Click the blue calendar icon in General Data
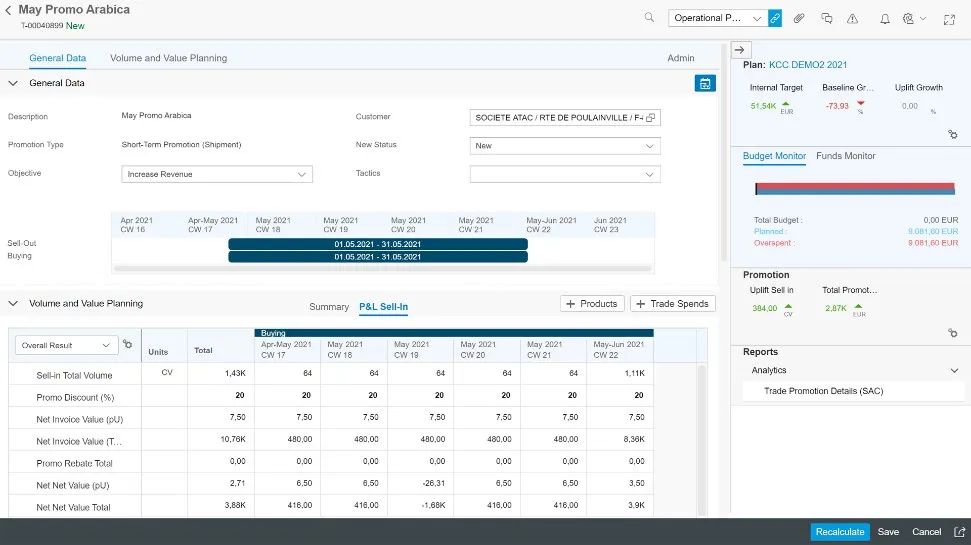Screen dimensions: 971x545 coord(705,84)
